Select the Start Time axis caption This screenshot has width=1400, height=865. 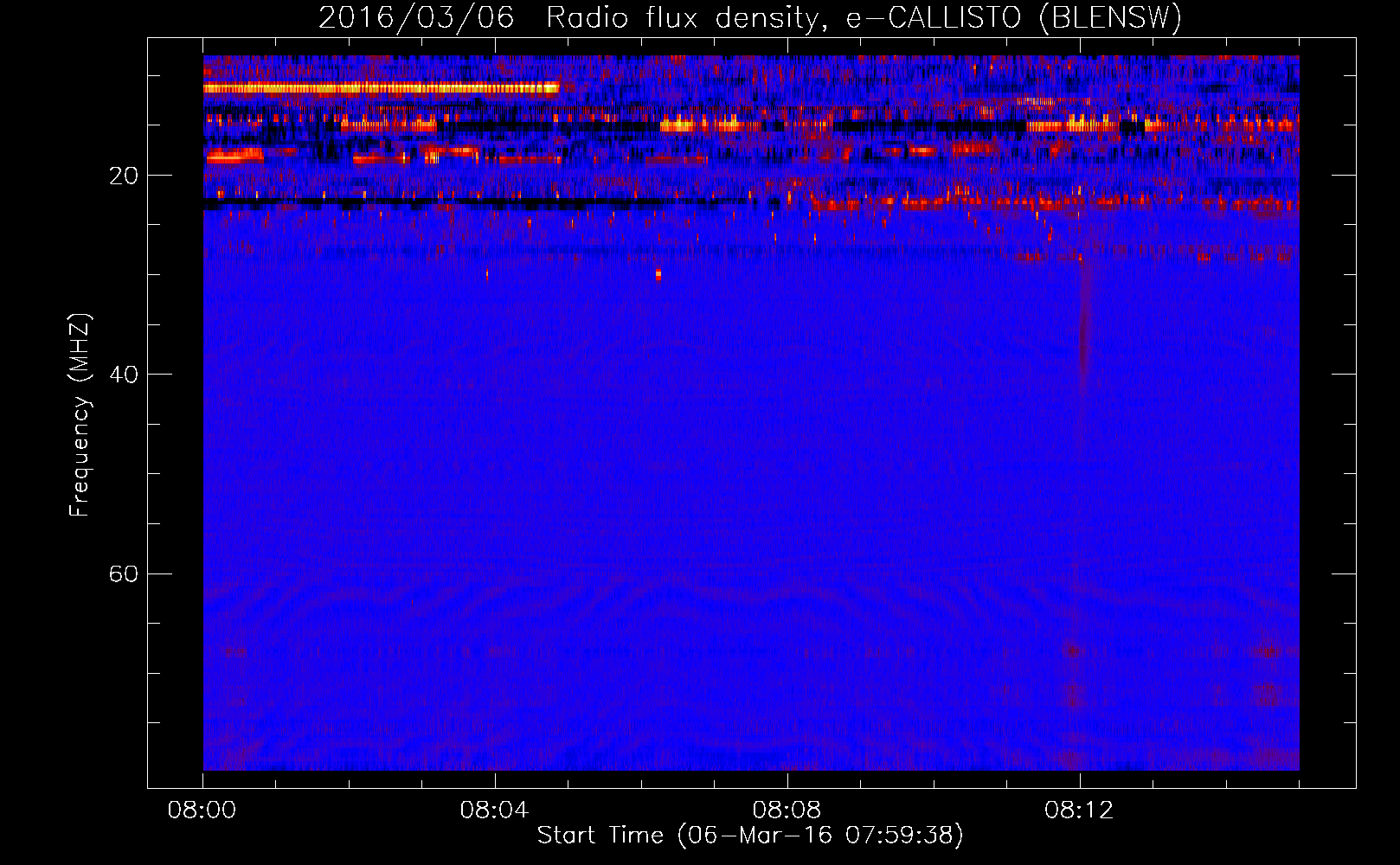[750, 836]
